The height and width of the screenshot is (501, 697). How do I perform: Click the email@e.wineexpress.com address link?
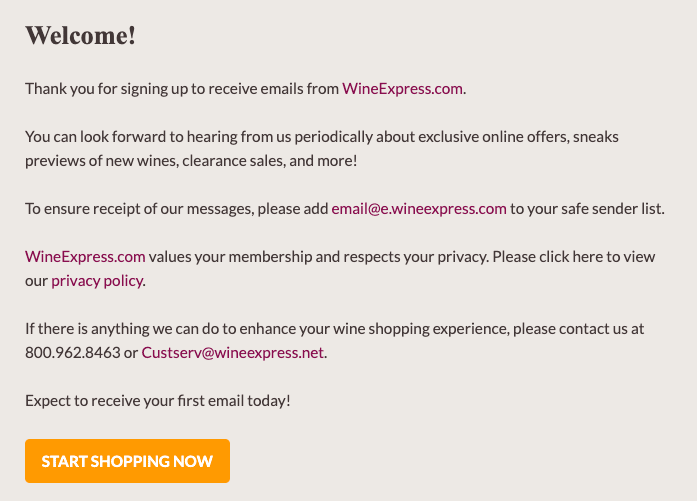[419, 208]
